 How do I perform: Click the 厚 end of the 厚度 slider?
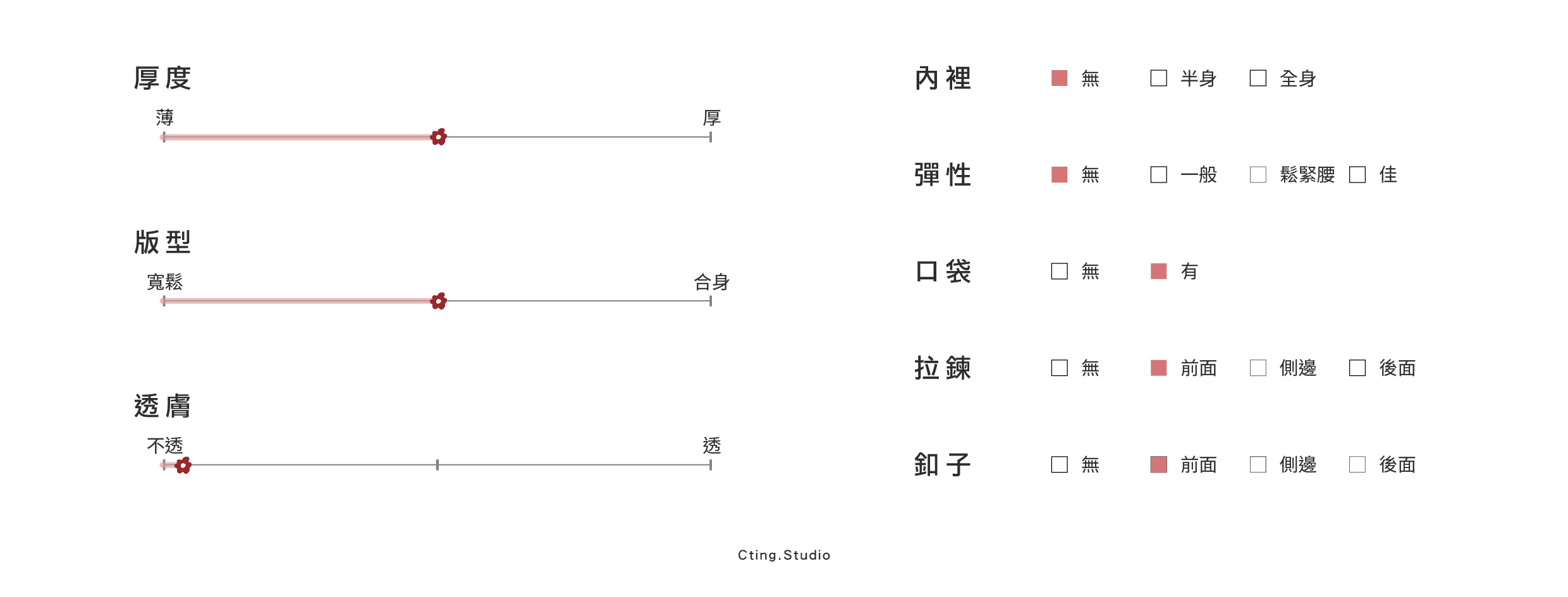(711, 137)
